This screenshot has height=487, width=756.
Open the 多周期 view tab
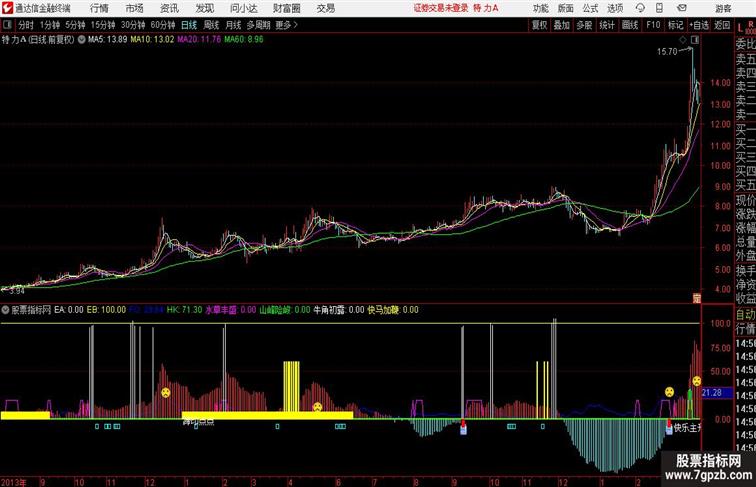(x=258, y=25)
